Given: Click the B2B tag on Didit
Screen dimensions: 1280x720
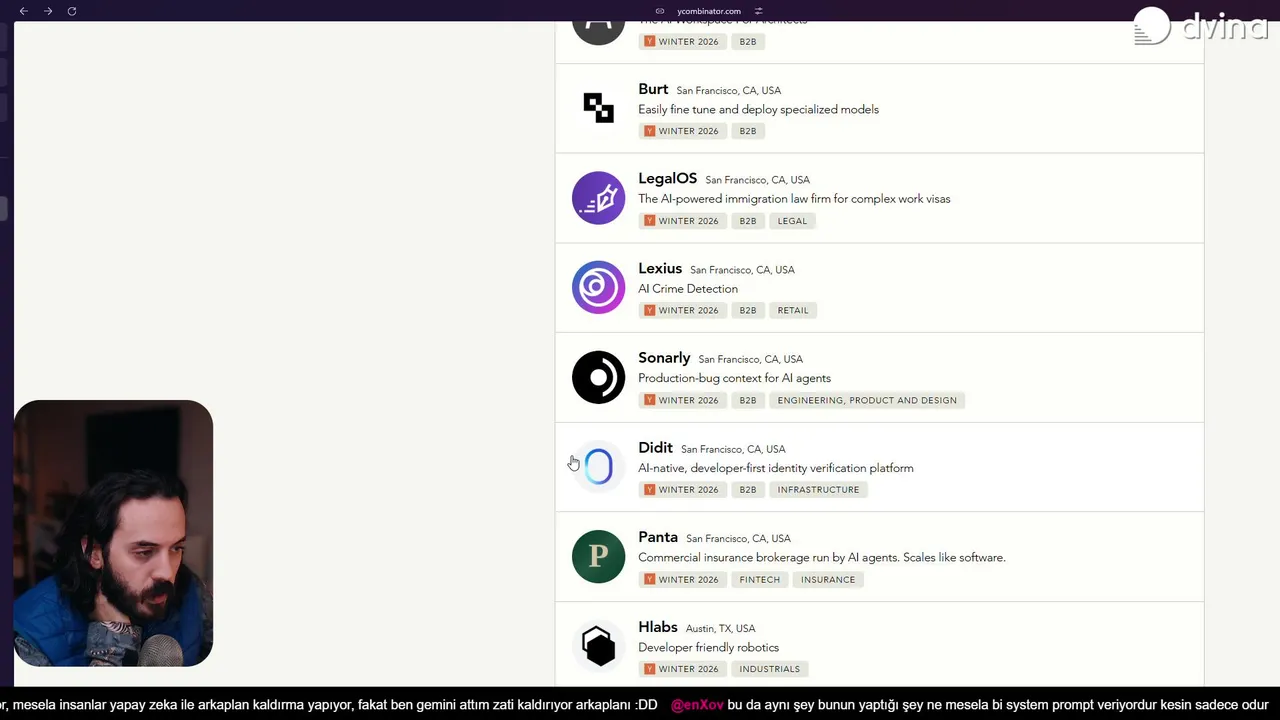Looking at the screenshot, I should (x=748, y=489).
